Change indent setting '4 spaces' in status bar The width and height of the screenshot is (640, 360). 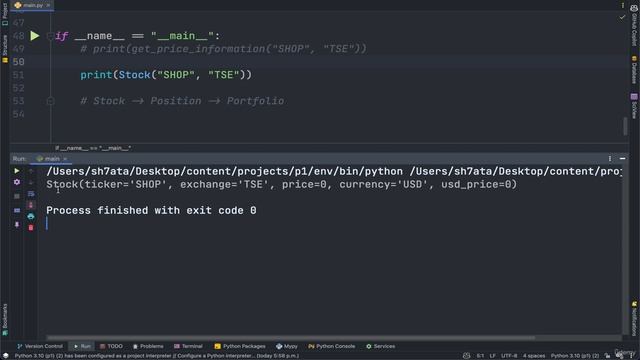[534, 356]
